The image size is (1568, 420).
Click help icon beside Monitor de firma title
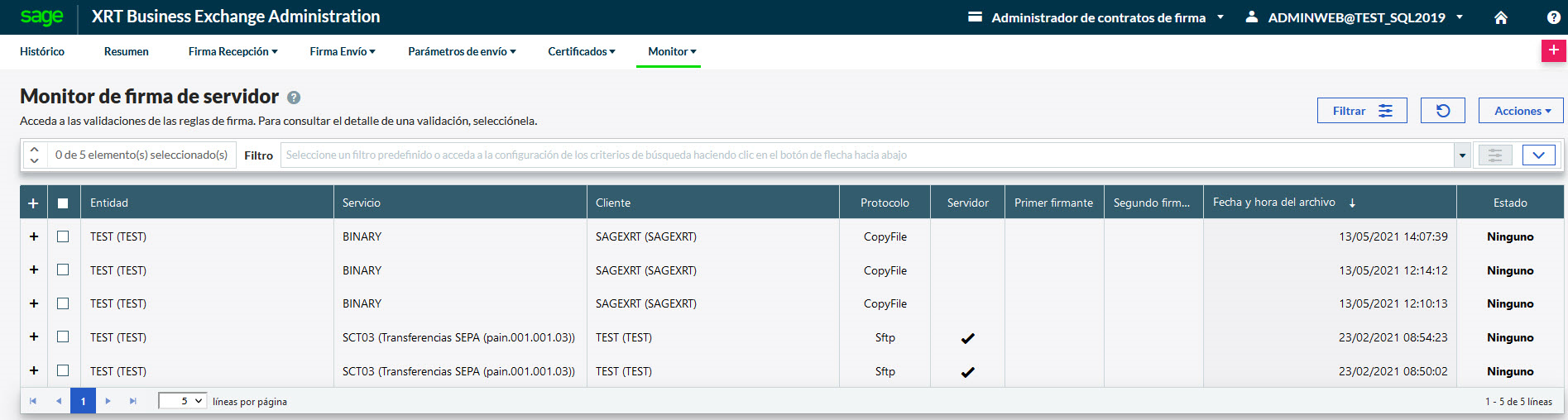click(294, 98)
